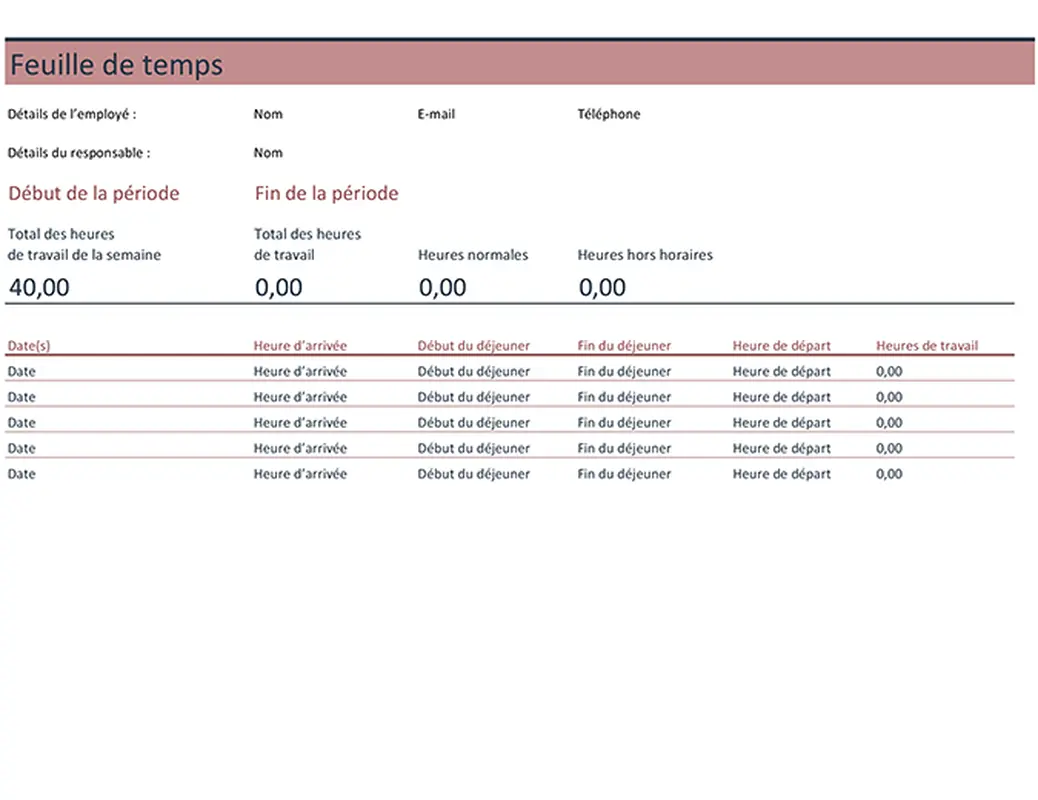Image resolution: width=1038 pixels, height=800 pixels.
Task: Select the manager's "Nom" field
Action: pos(268,153)
